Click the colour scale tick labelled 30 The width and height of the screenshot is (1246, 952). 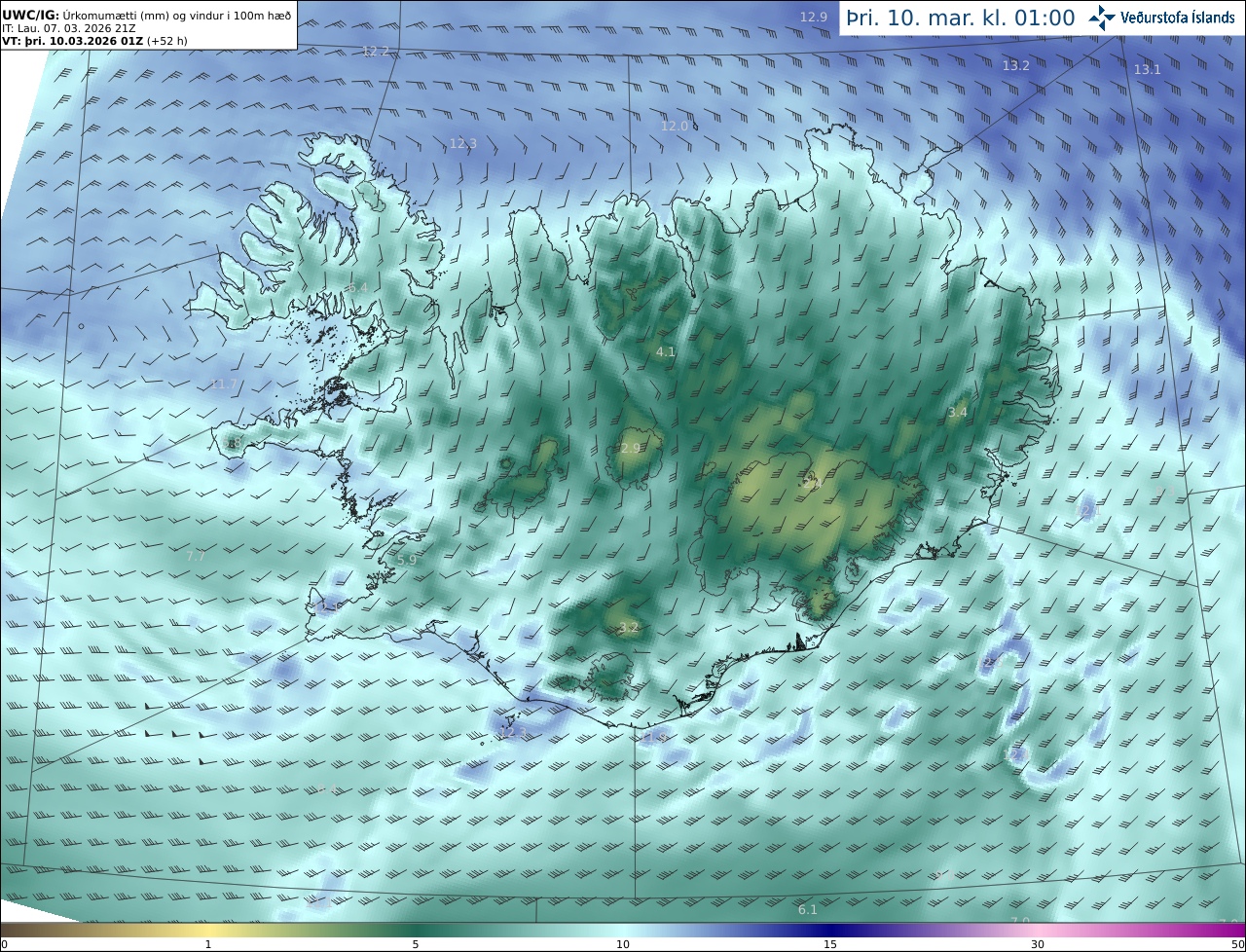pos(1038,944)
